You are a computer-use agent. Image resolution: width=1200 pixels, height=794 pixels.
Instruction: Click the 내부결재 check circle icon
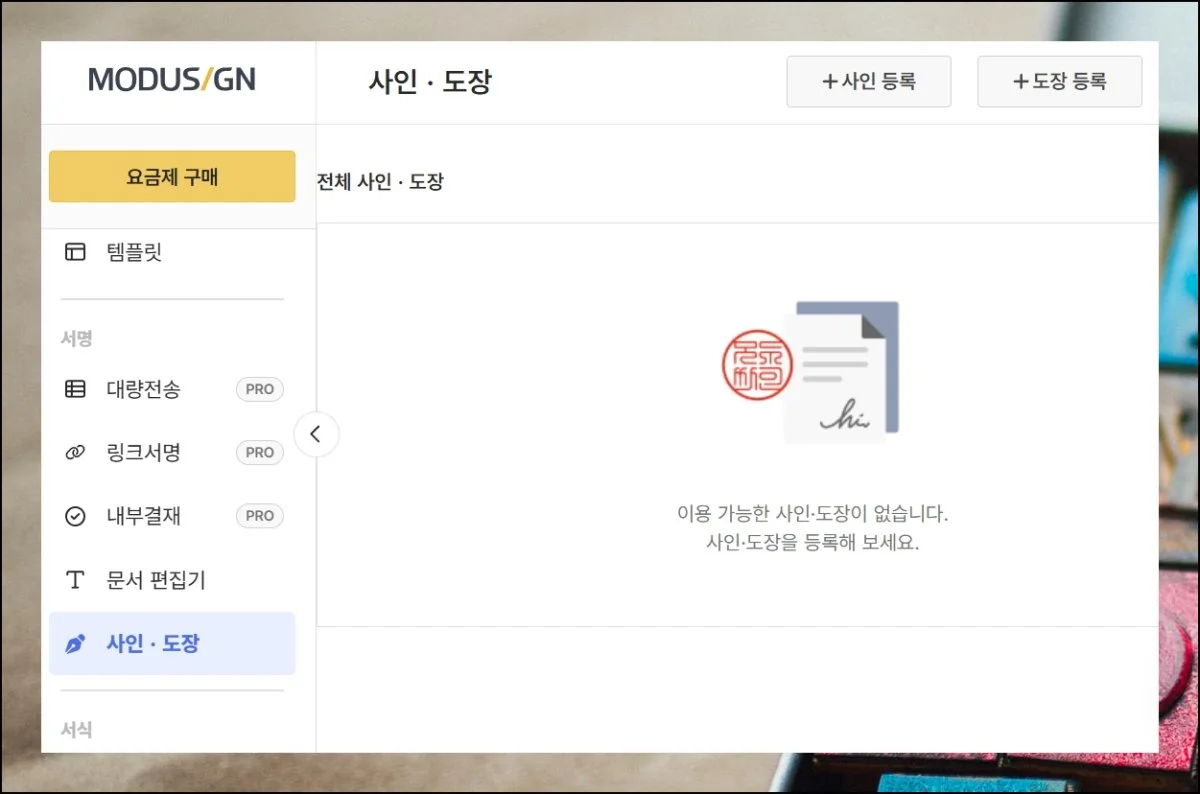(75, 516)
